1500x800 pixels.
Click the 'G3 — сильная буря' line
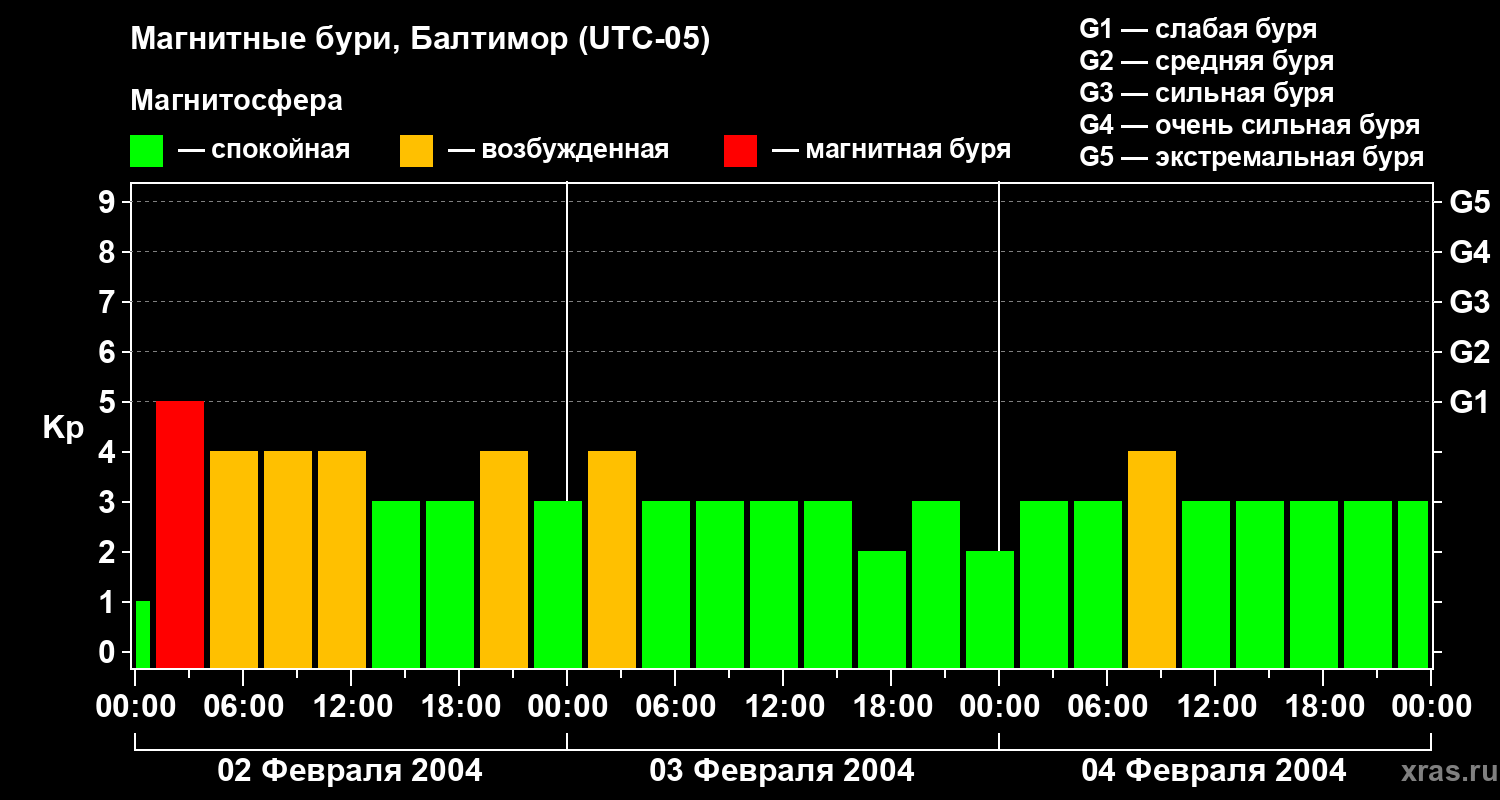[x=1206, y=93]
